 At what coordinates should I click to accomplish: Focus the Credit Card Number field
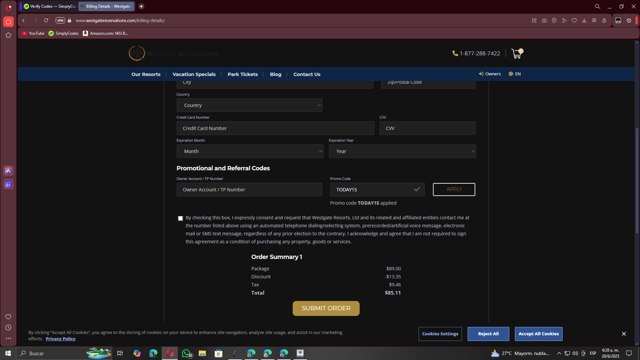275,128
